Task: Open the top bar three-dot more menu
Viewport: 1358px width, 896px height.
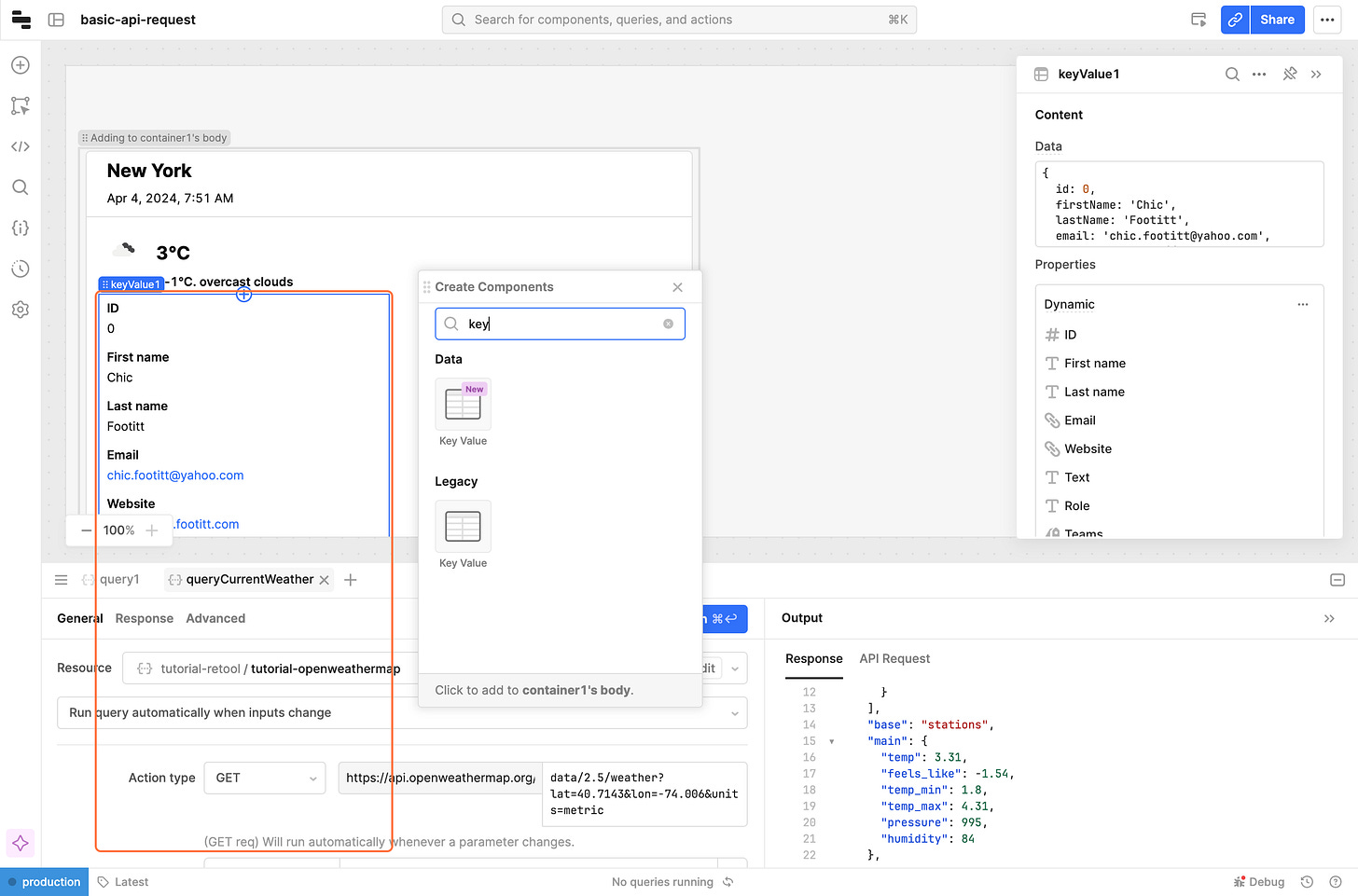Action: 1327,20
